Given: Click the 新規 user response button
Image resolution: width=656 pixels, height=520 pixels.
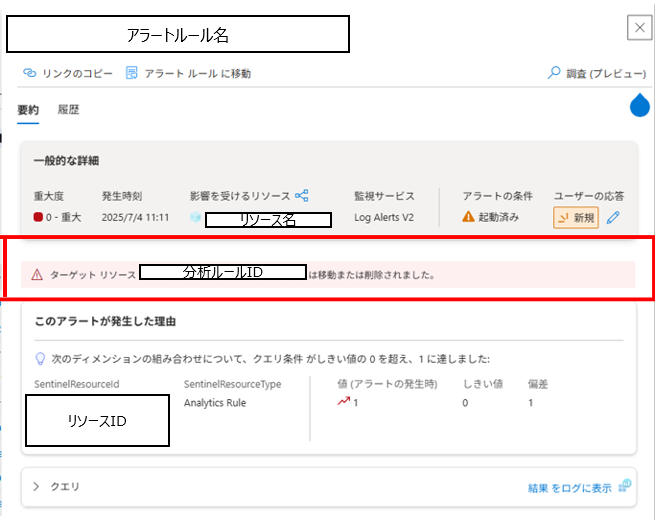Looking at the screenshot, I should coord(576,218).
